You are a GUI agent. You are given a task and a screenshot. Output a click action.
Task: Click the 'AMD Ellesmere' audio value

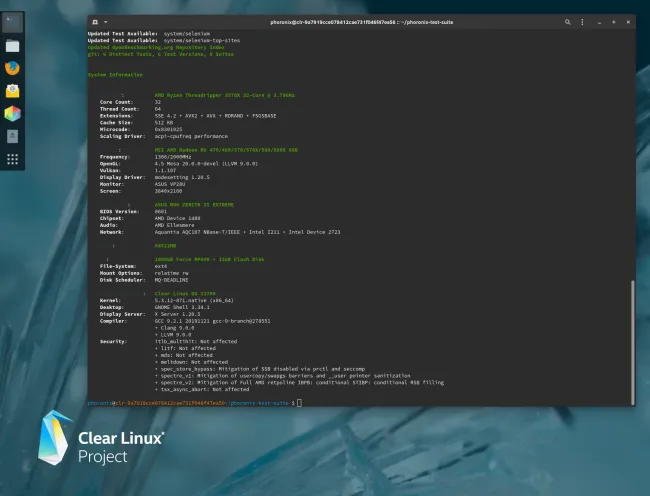pos(174,225)
